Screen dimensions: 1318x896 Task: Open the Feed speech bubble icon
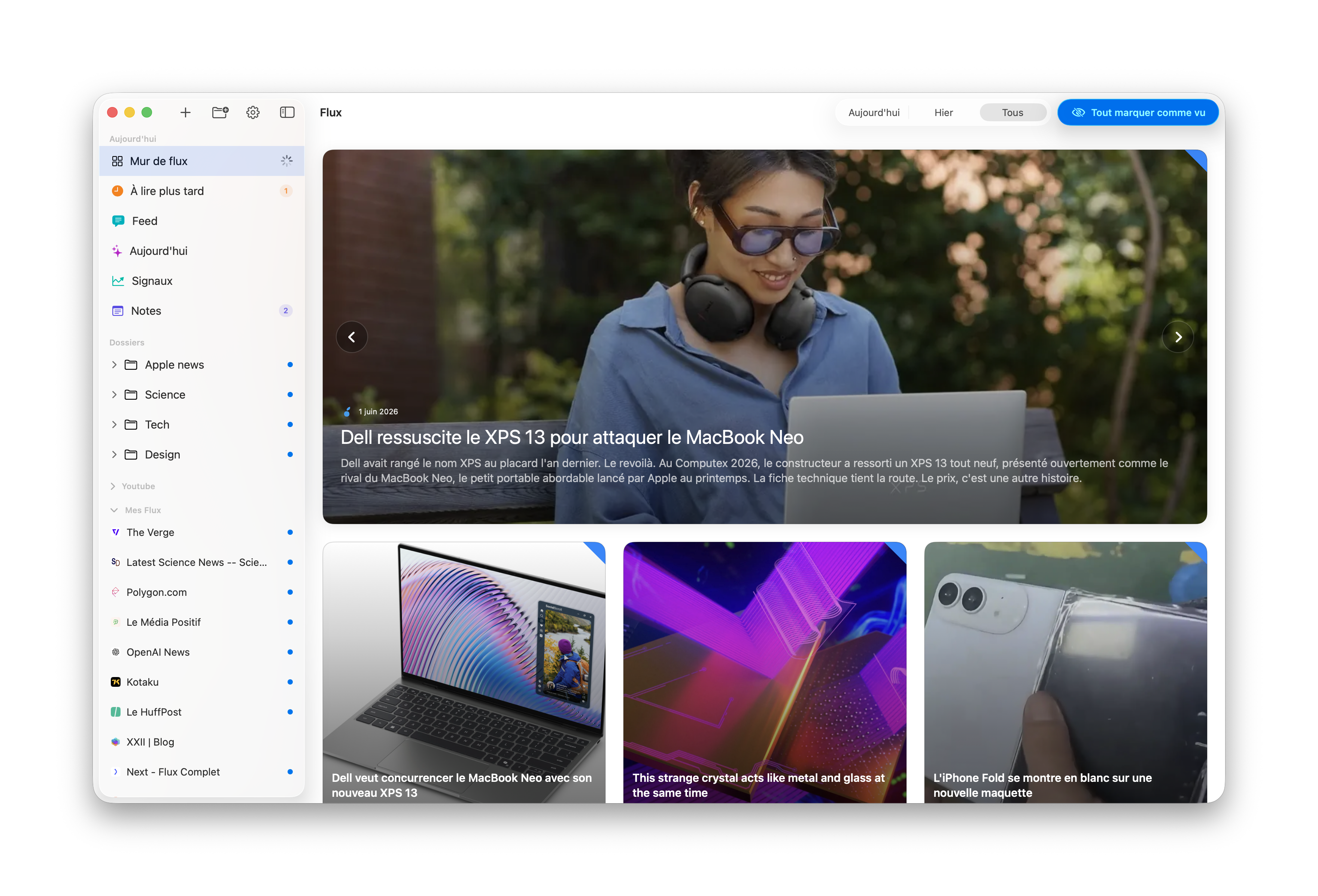tap(118, 221)
